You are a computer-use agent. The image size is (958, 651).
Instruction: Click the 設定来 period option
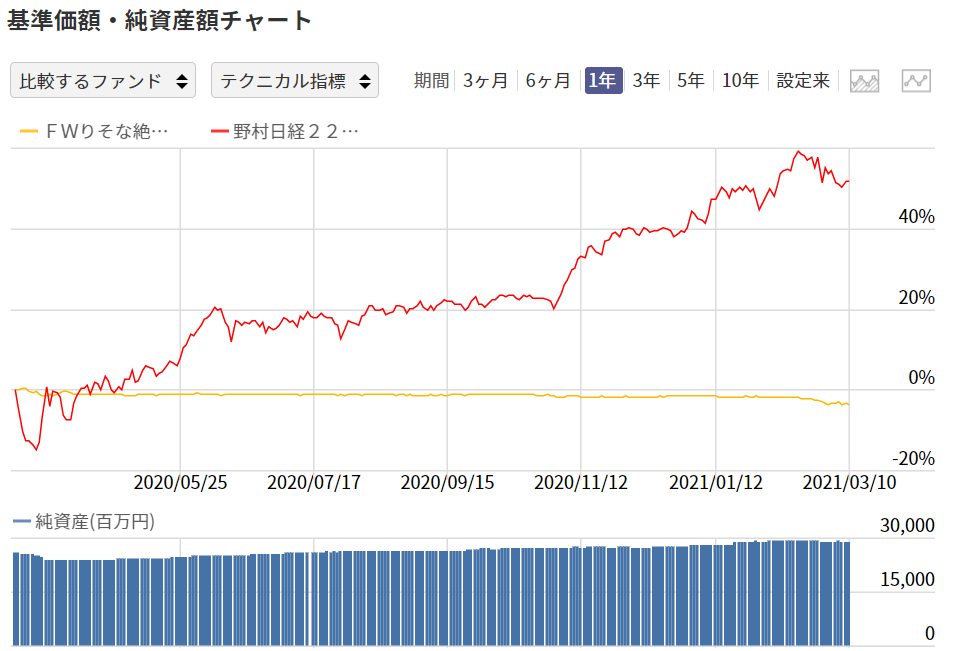(800, 80)
